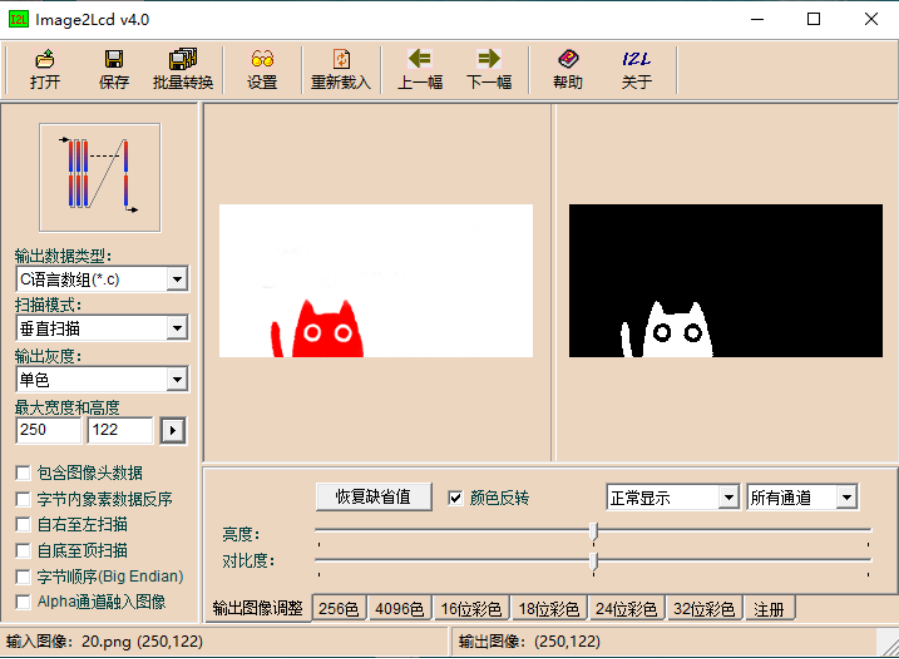Viewport: 899px width, 659px height.
Task: Toggle 自右至左扫描 checkbox
Action: pos(24,525)
